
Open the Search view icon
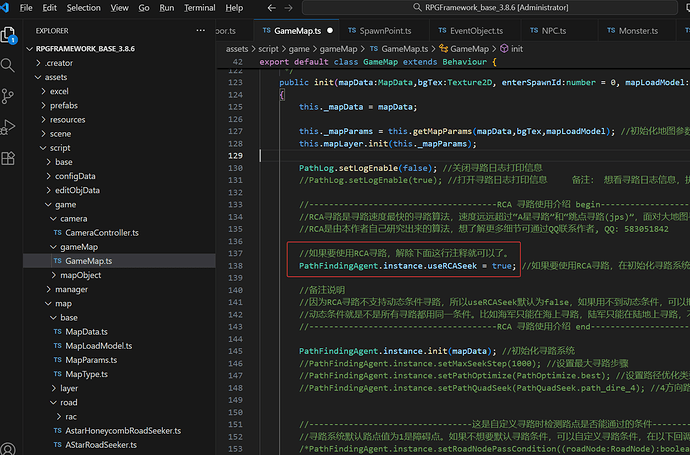click(9, 66)
